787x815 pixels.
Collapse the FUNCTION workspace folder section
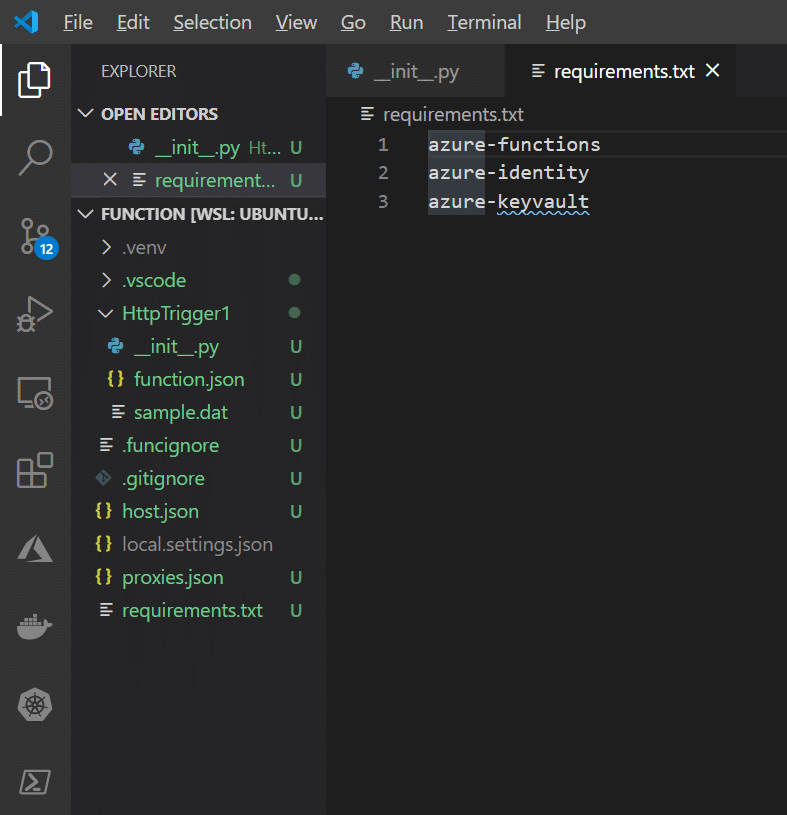click(85, 214)
